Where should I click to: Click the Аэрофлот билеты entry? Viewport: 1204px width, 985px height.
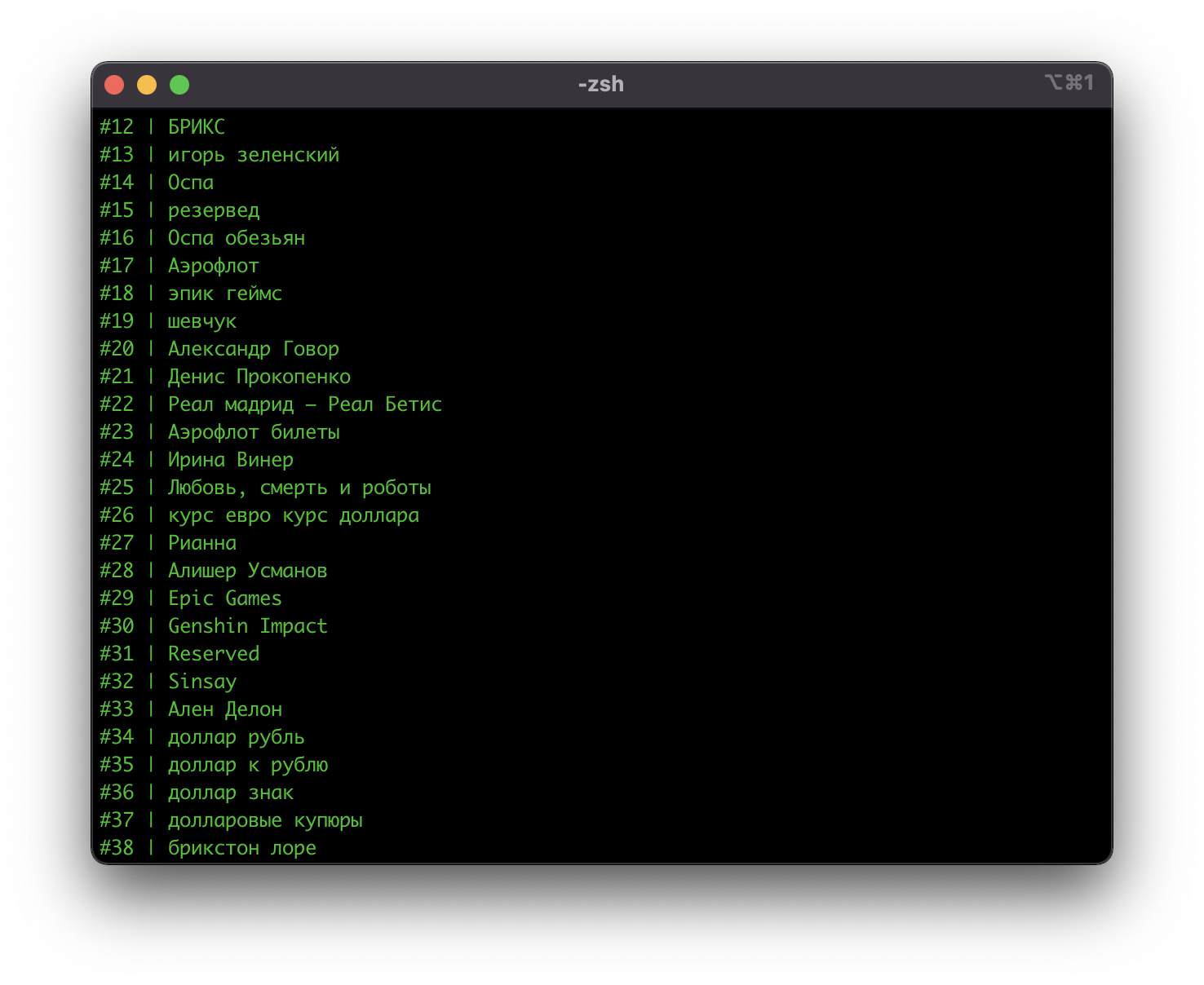click(253, 432)
